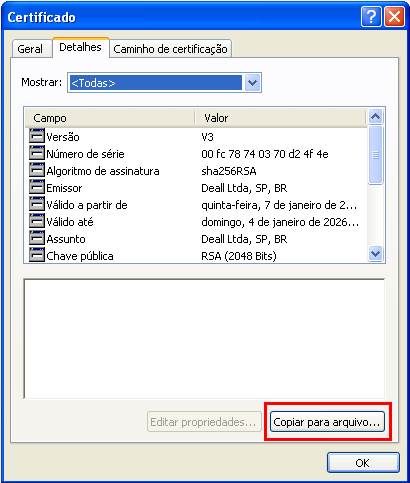Click the Copiar para arquivo button

pos(327,422)
